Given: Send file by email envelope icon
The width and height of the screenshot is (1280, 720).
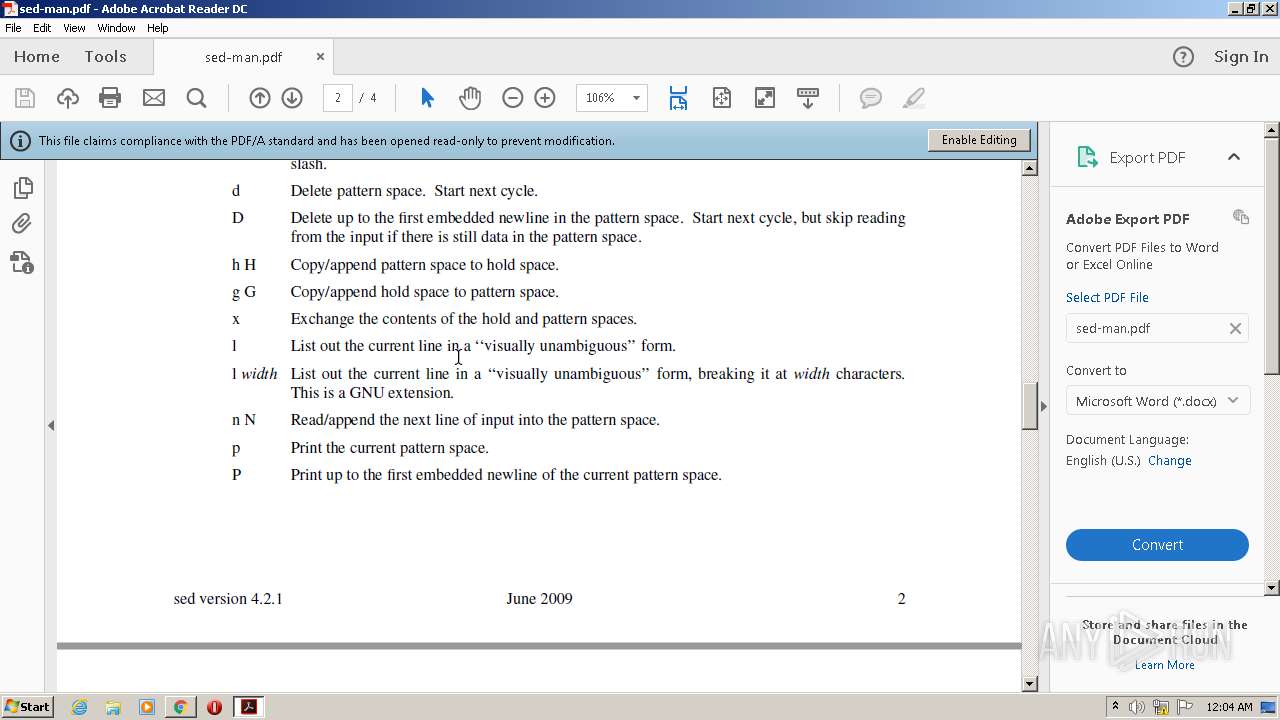Looking at the screenshot, I should pyautogui.click(x=154, y=98).
